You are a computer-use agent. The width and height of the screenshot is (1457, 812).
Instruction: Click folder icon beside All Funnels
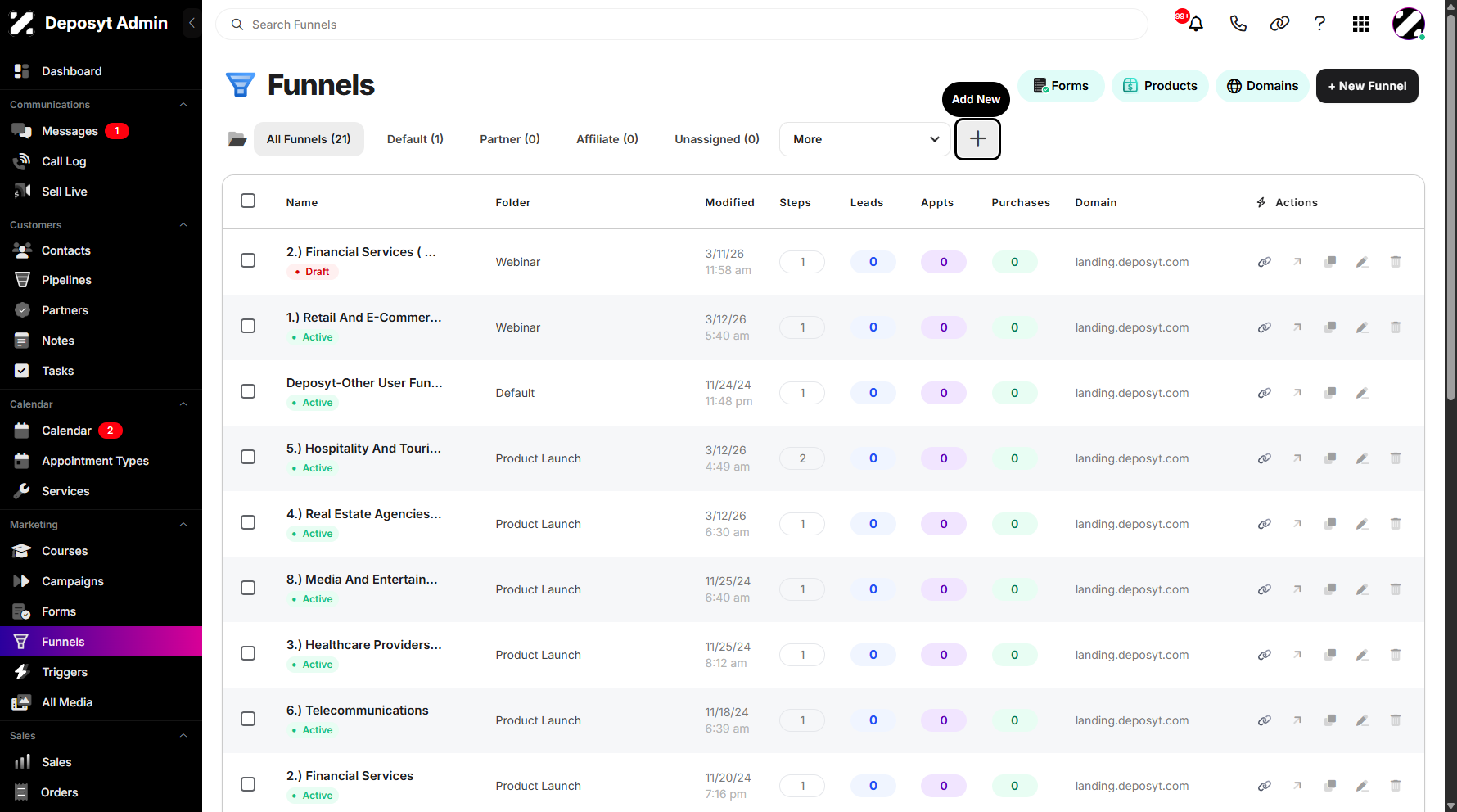(237, 139)
